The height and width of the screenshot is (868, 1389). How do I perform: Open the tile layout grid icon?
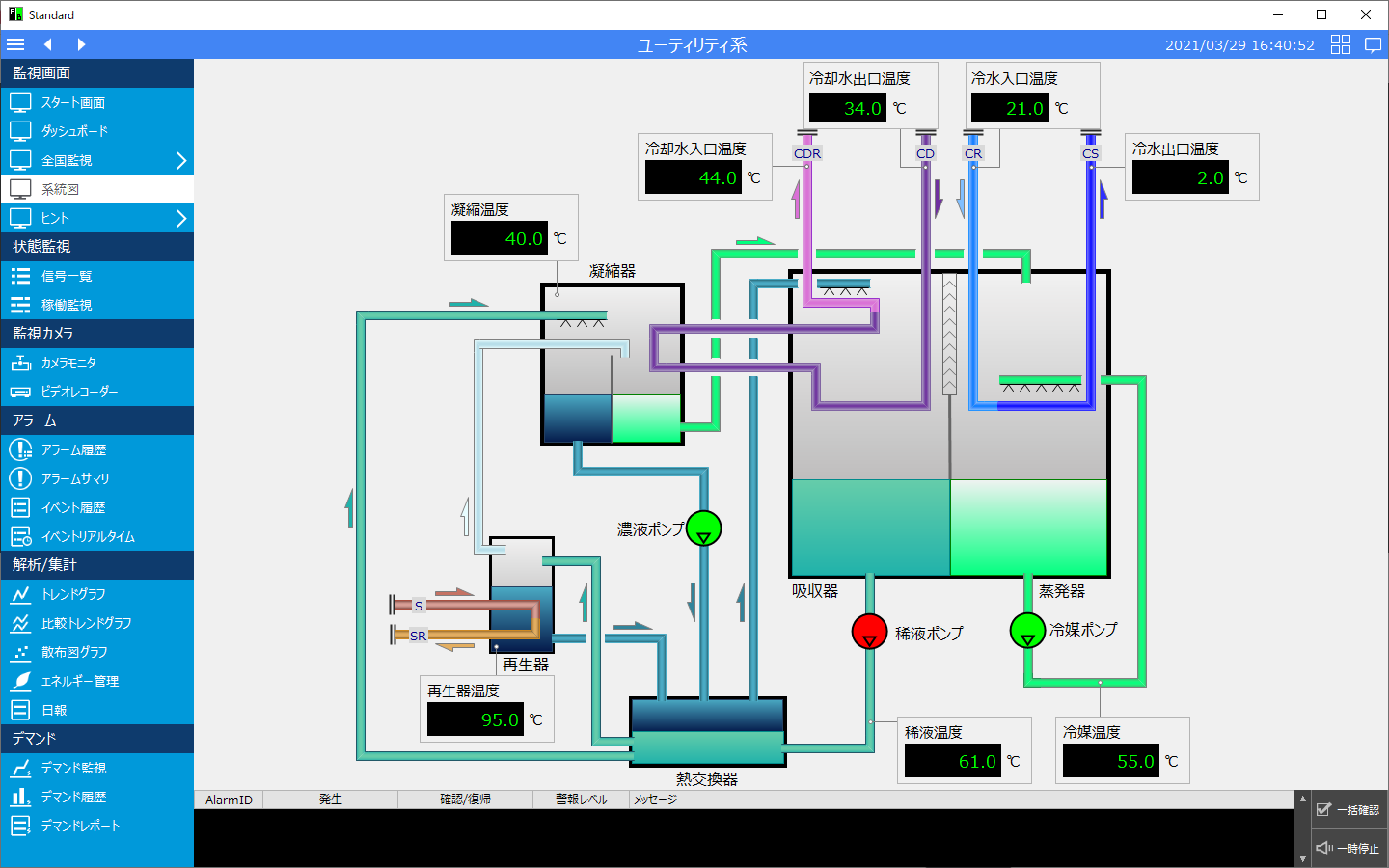1341,44
